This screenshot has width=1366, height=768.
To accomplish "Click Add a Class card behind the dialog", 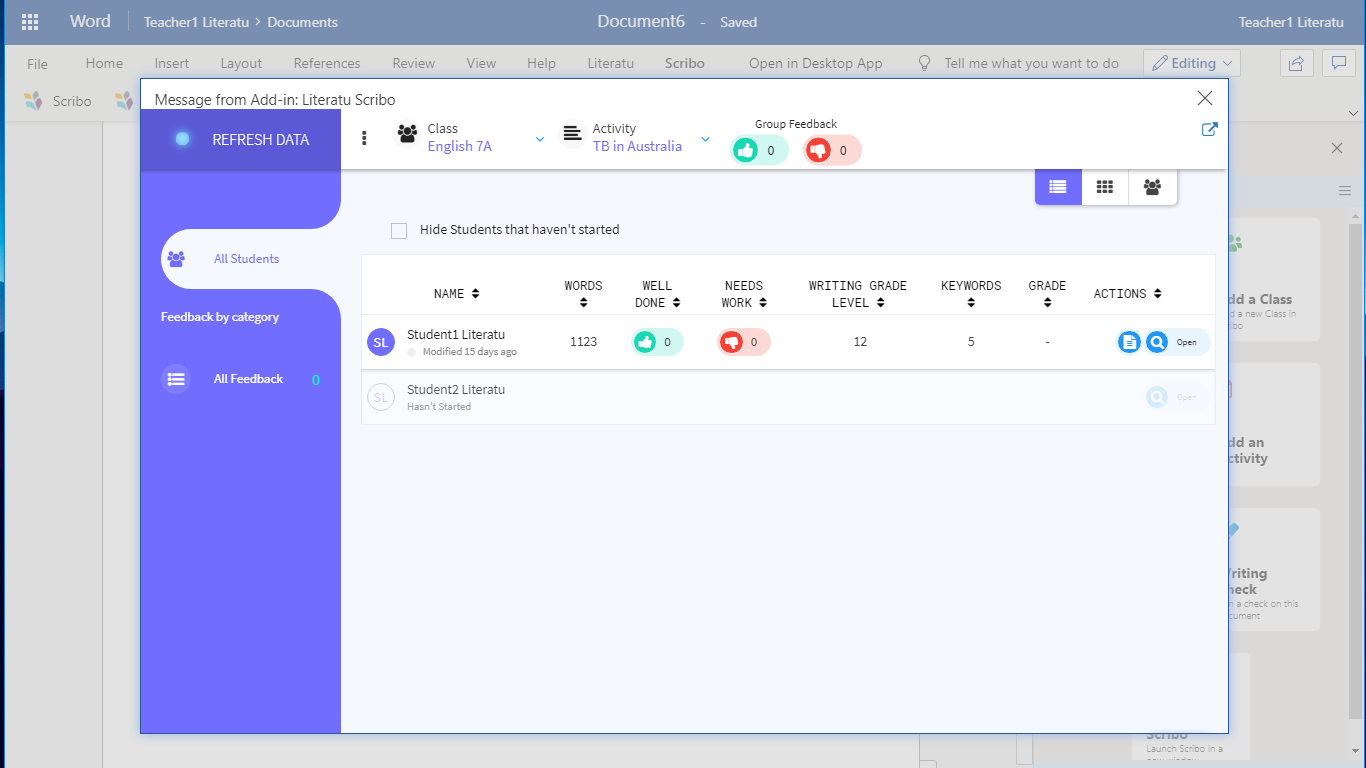I will [x=1274, y=280].
